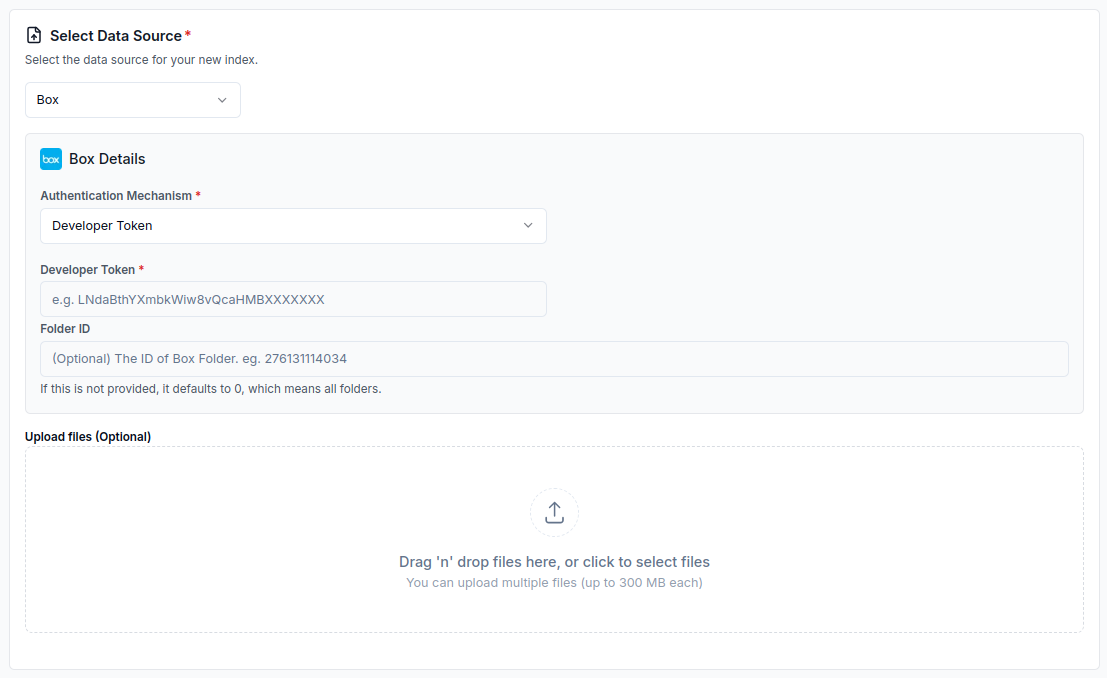
Task: Click the 'Select Data Source' heading
Action: 116,36
